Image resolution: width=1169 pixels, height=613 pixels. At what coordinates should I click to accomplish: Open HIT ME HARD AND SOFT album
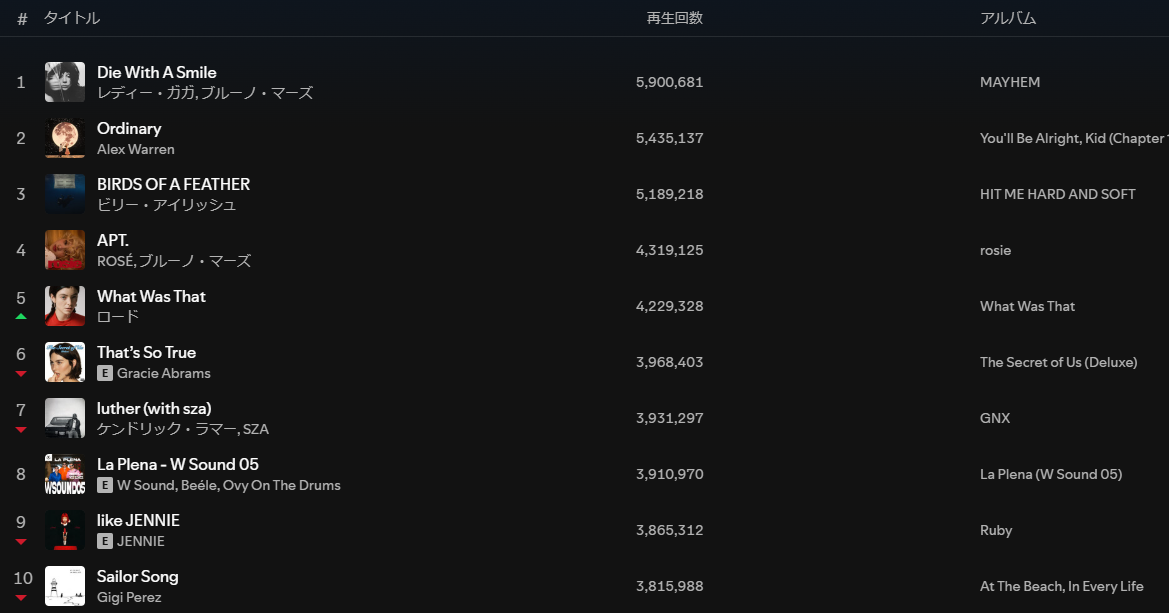[1057, 194]
